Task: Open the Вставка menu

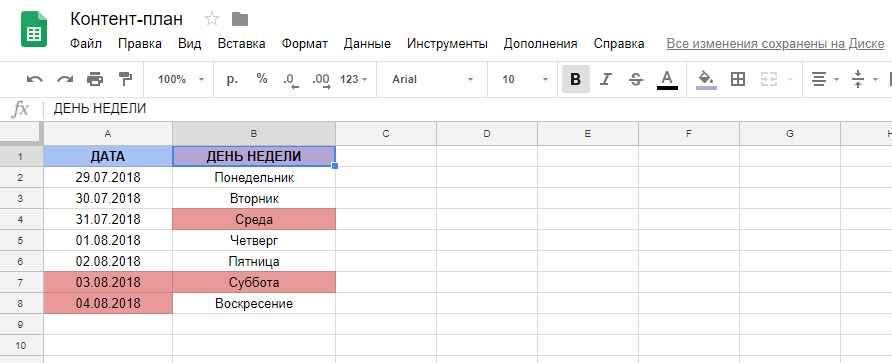Action: click(241, 44)
